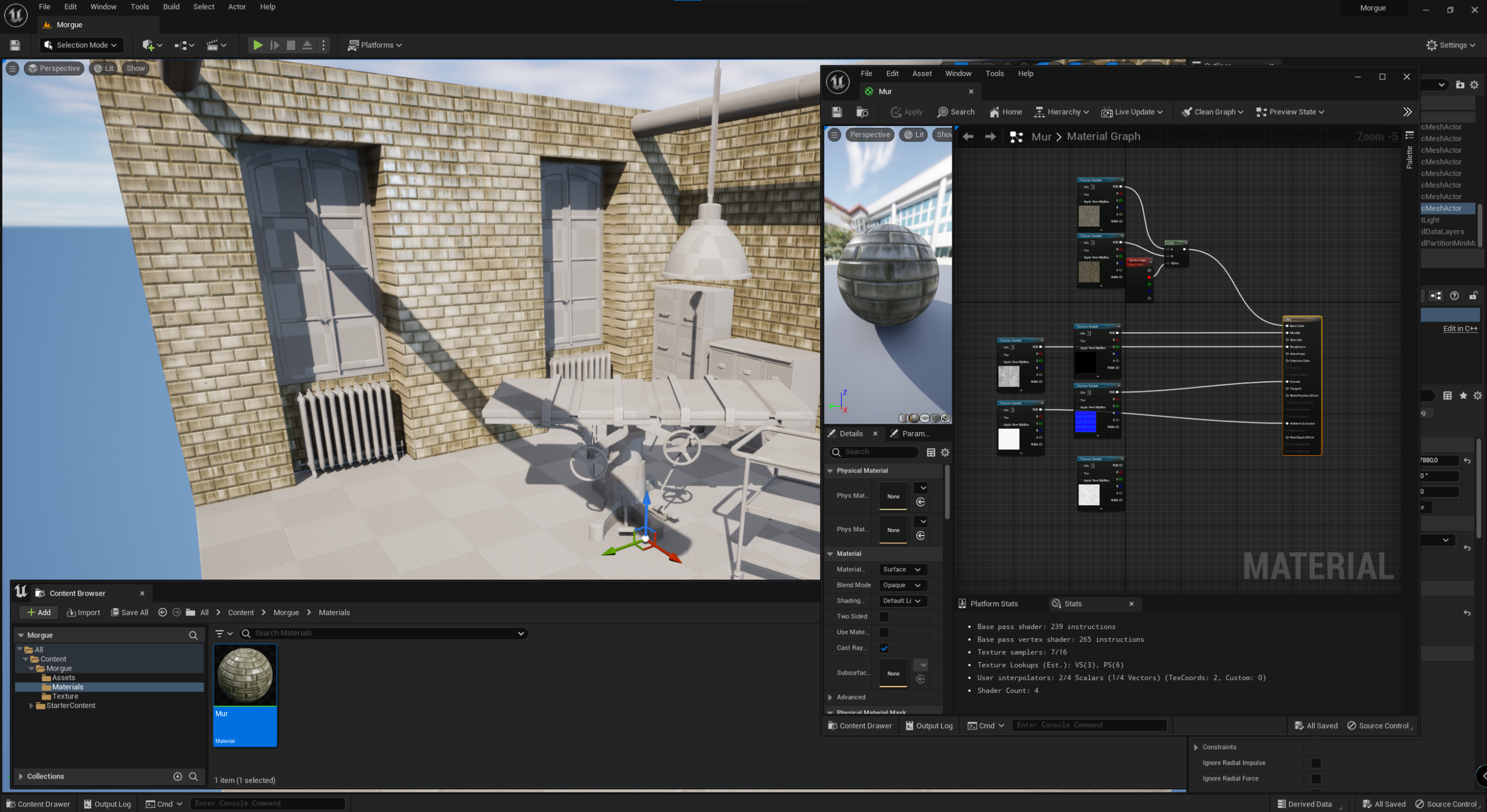Switch to the Platform Stats tab

click(993, 603)
